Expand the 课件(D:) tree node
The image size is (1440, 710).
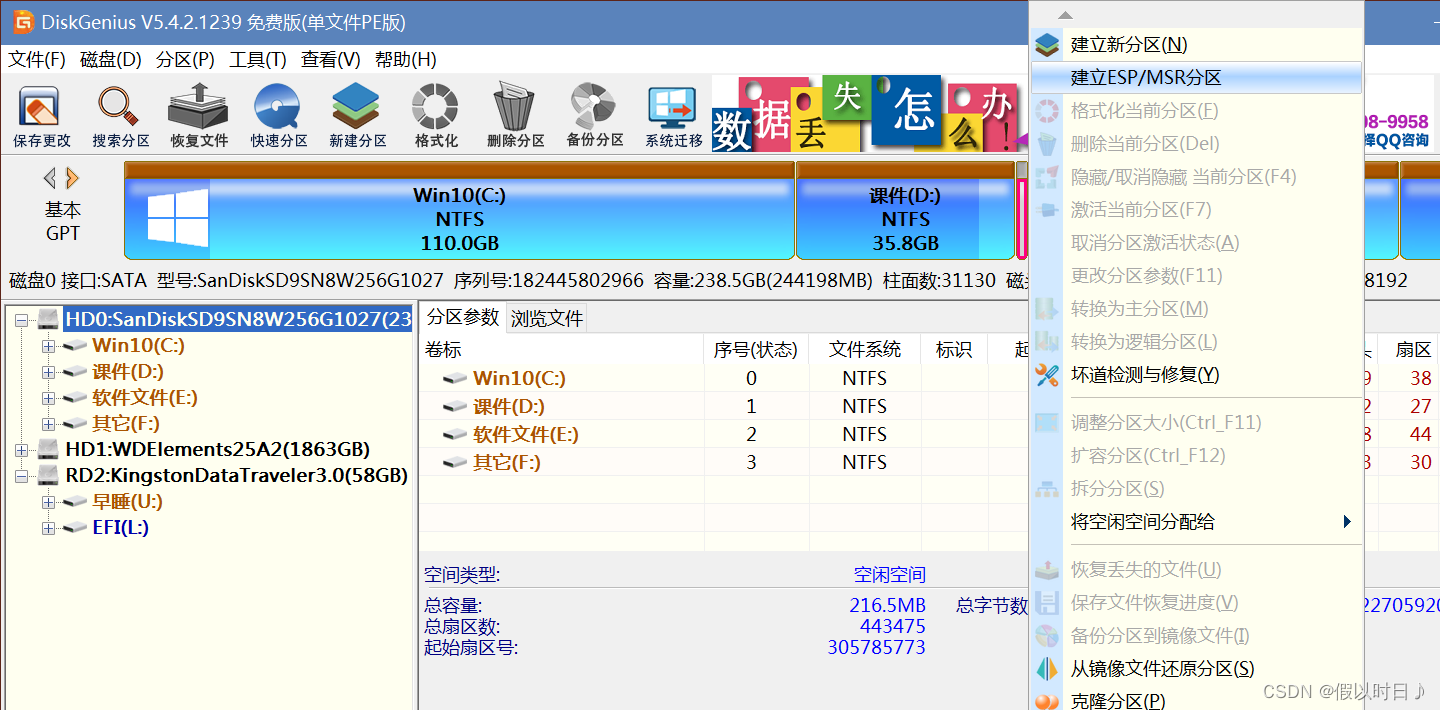48,372
